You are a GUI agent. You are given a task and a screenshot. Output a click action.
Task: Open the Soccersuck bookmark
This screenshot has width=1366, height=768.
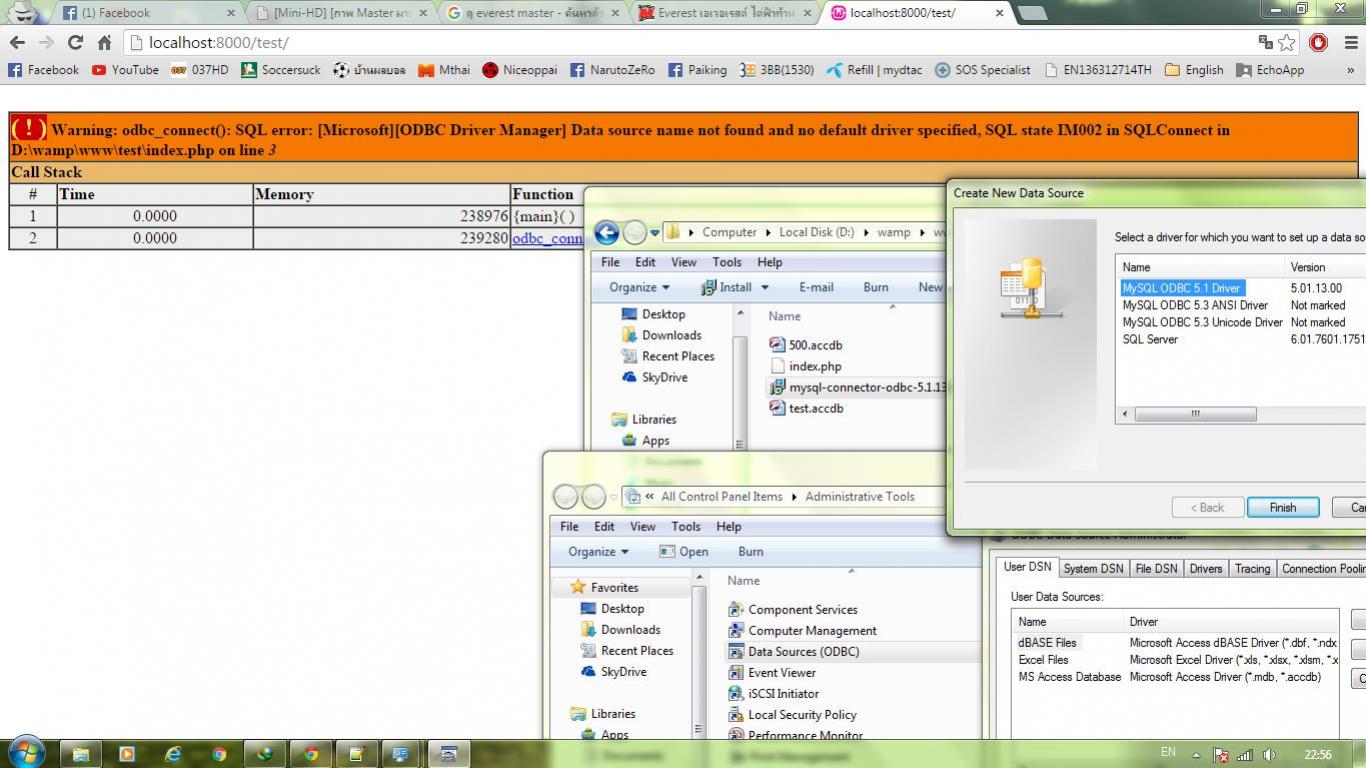click(281, 70)
